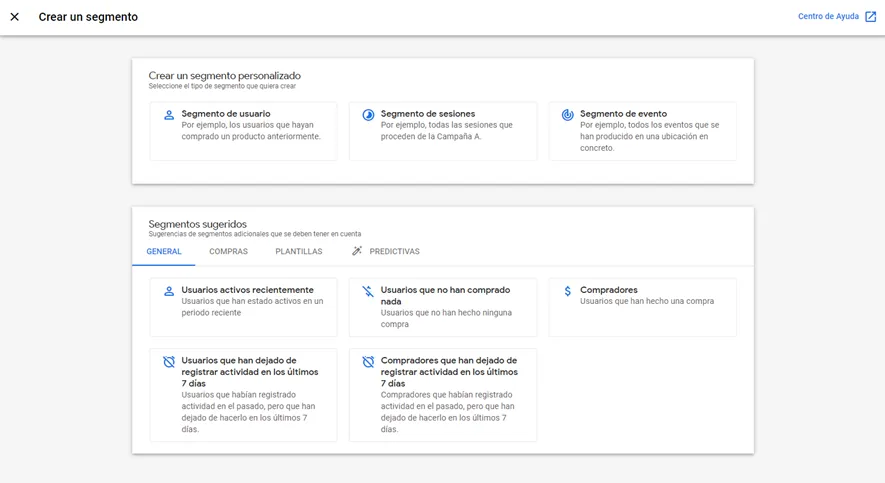Switch to the COMPRAS tab
Viewport: 885px width, 483px height.
pos(229,252)
